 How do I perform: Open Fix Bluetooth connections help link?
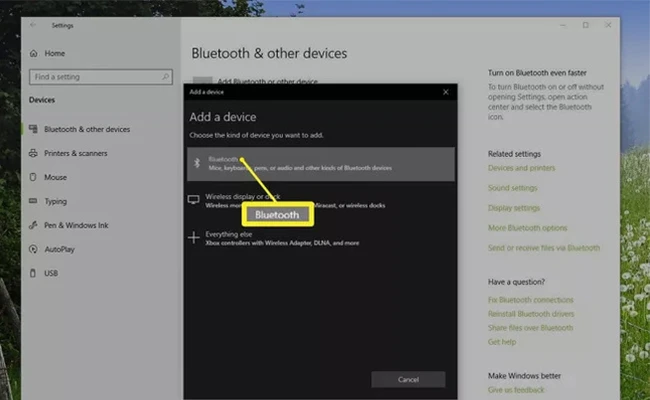(x=531, y=300)
